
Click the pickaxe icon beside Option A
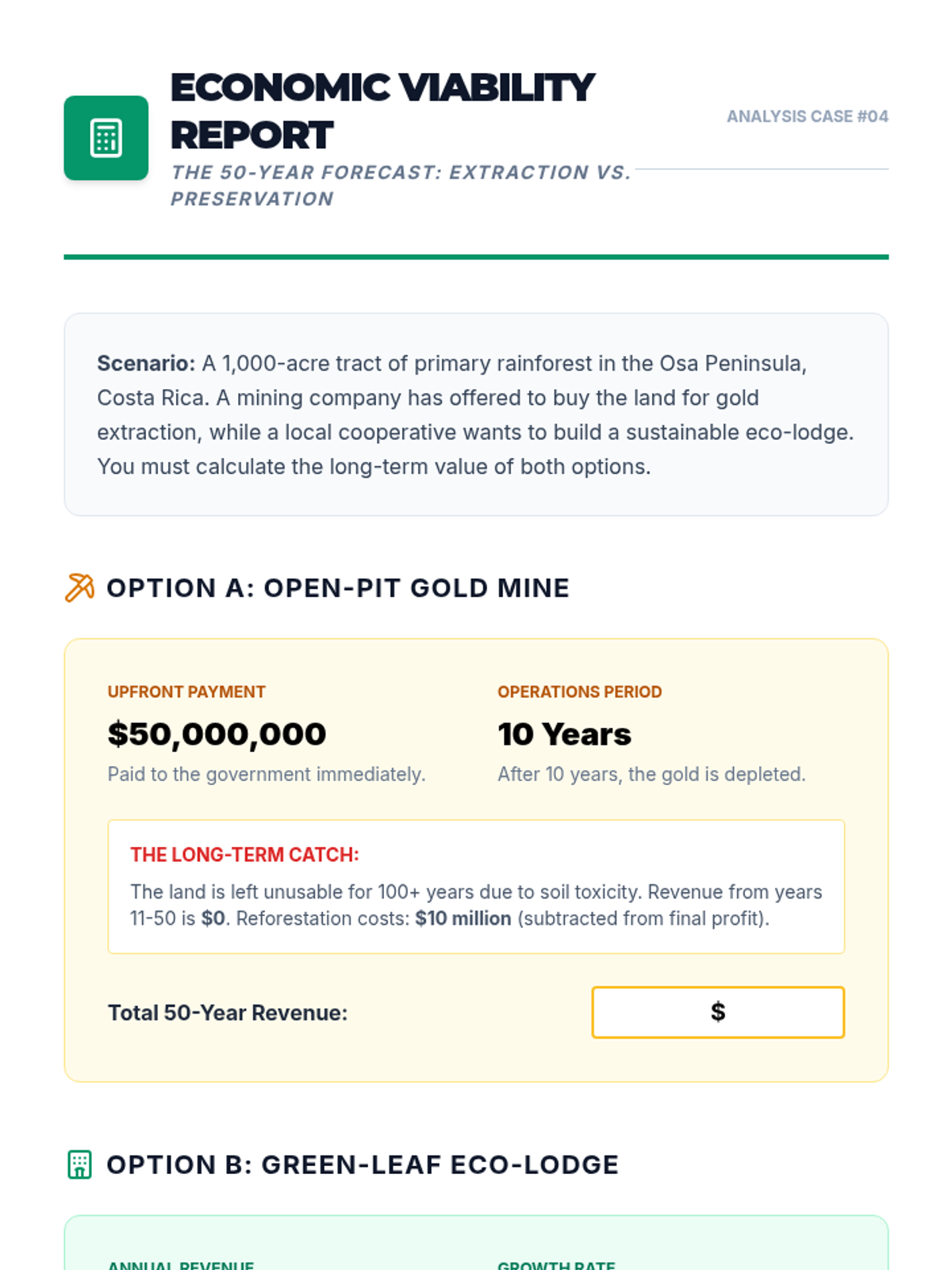point(79,588)
